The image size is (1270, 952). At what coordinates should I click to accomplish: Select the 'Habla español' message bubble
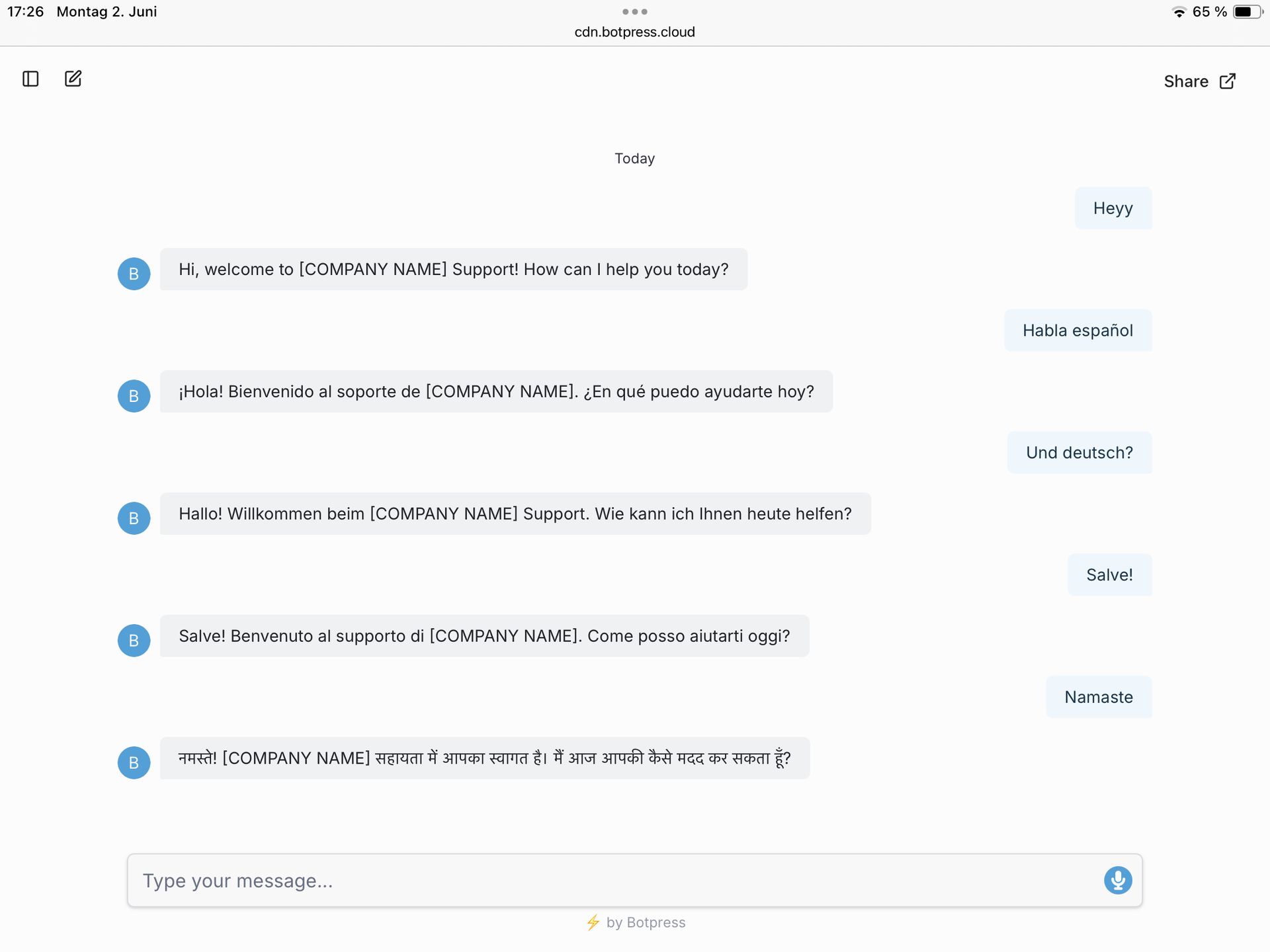click(x=1078, y=331)
